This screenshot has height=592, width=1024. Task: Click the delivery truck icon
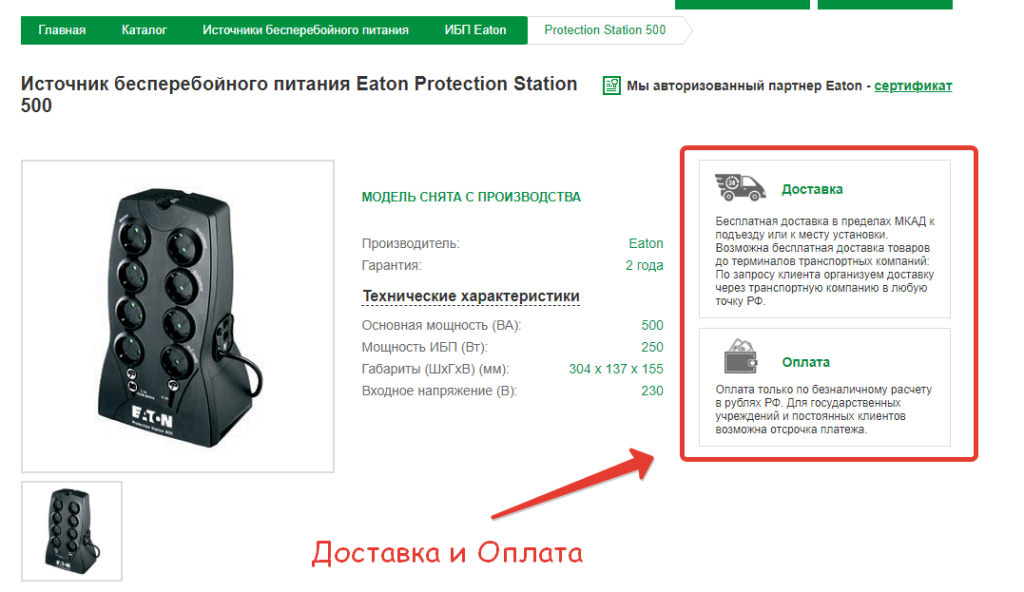[740, 188]
